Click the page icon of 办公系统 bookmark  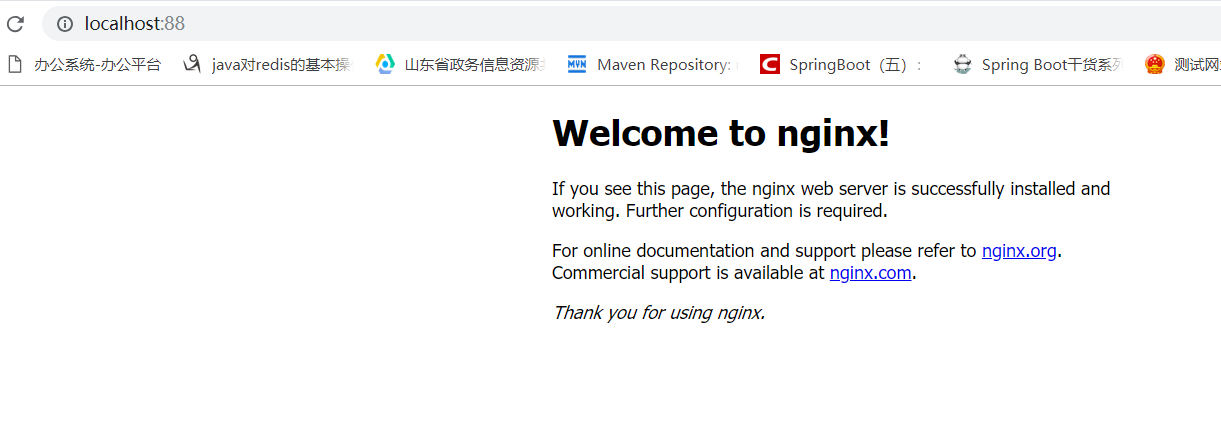tap(15, 65)
